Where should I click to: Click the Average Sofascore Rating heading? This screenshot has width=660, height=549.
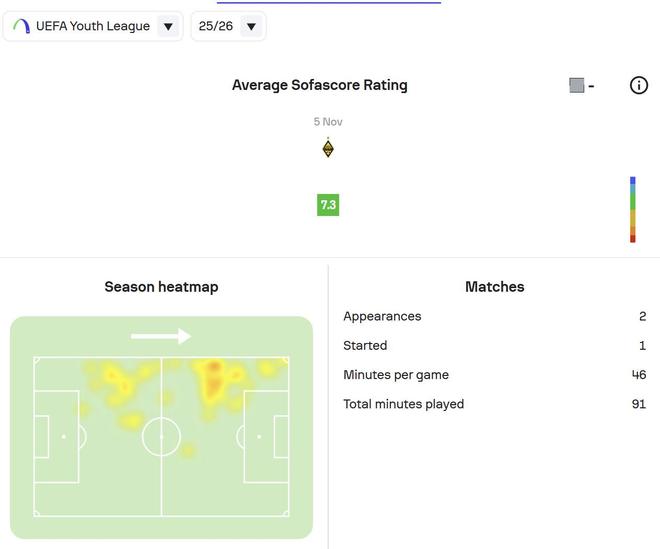coord(320,85)
